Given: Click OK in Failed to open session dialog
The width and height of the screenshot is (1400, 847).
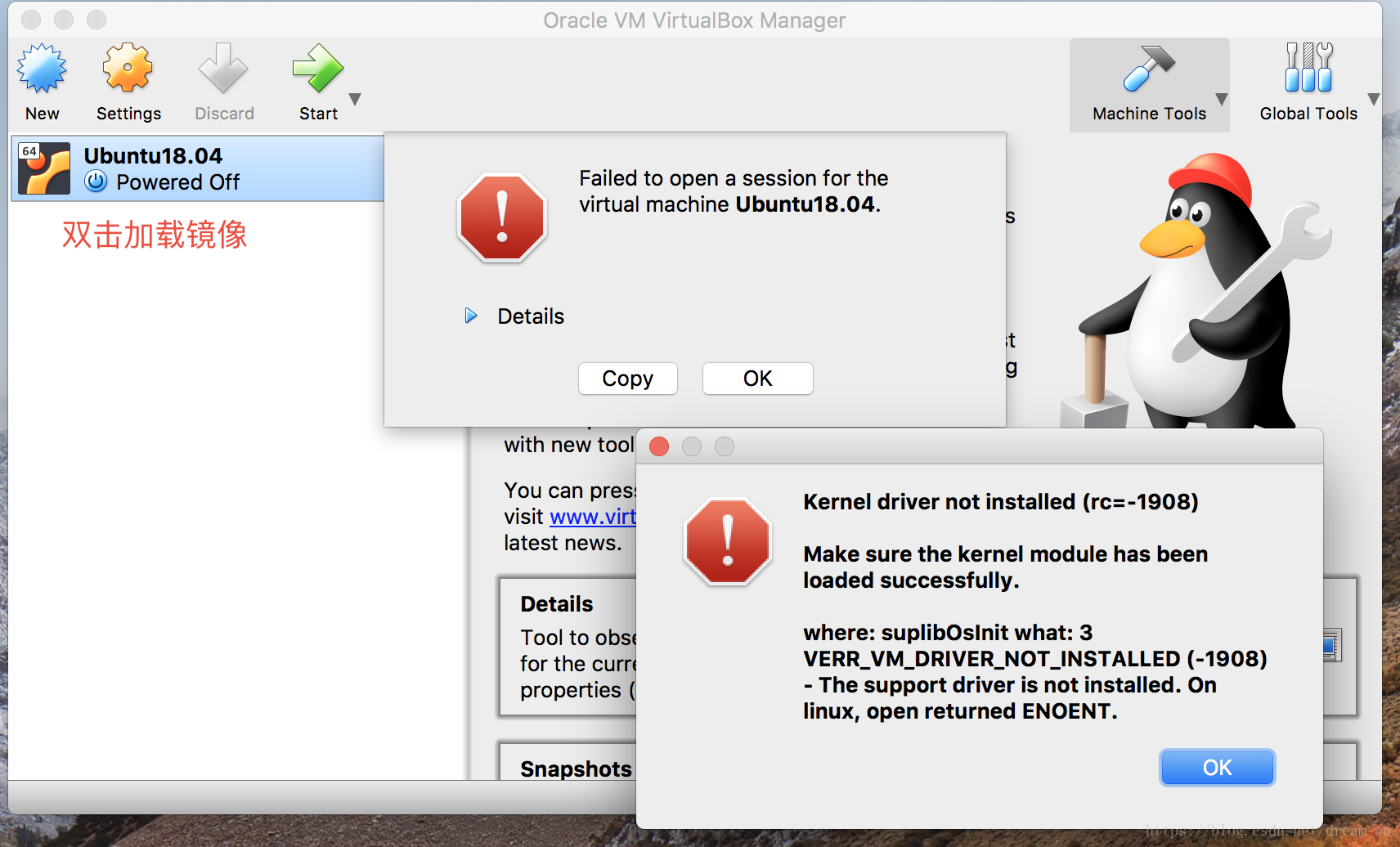Looking at the screenshot, I should pos(758,379).
